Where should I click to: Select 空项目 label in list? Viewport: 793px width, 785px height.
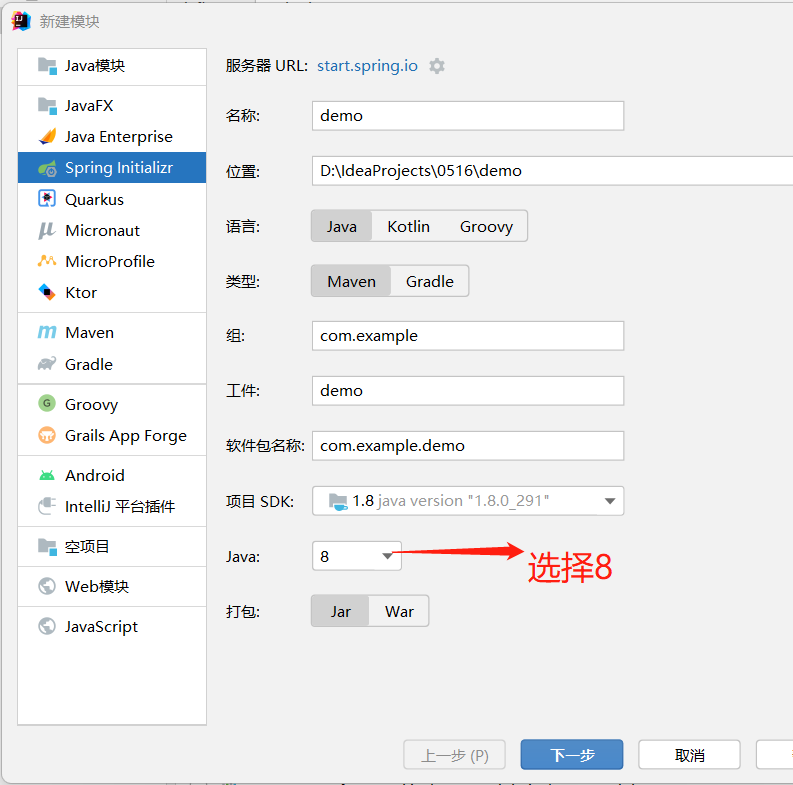(86, 547)
